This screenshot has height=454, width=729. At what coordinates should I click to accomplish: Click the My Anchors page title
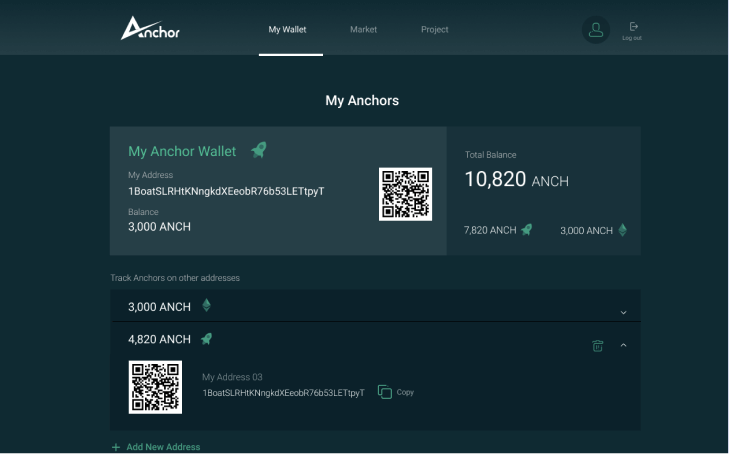pos(362,100)
